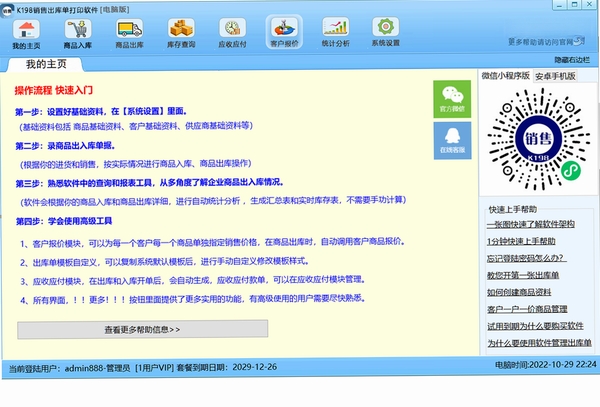The height and width of the screenshot is (407, 600).
Task: Select the 微信小程序版 tab
Action: click(x=506, y=76)
